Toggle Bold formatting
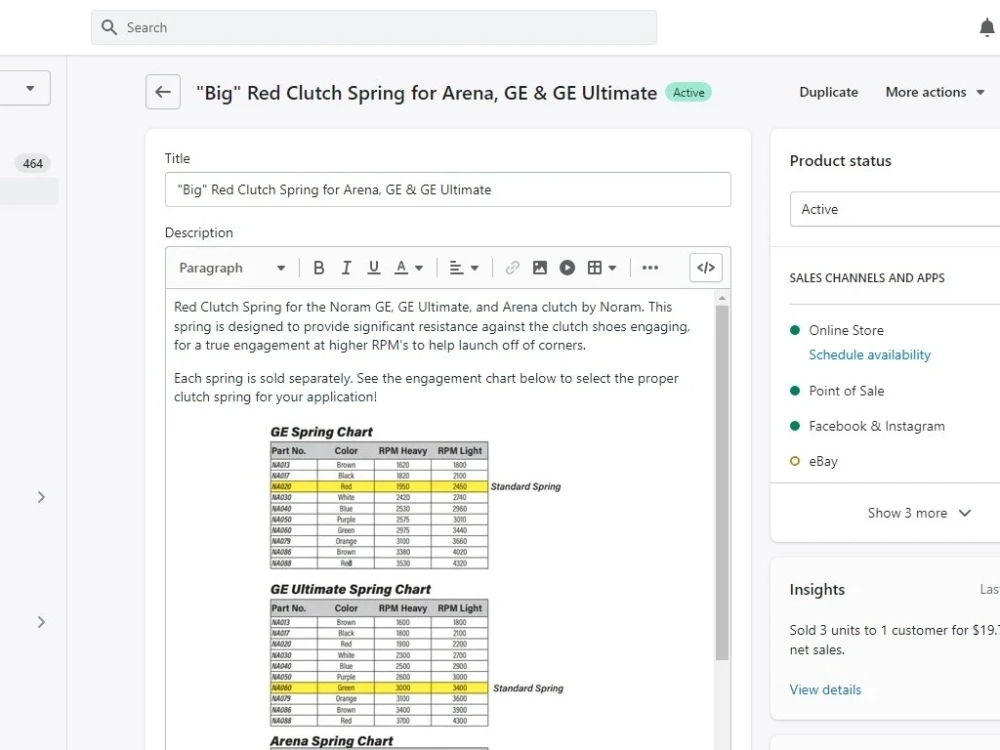This screenshot has height=750, width=1000. pos(319,268)
